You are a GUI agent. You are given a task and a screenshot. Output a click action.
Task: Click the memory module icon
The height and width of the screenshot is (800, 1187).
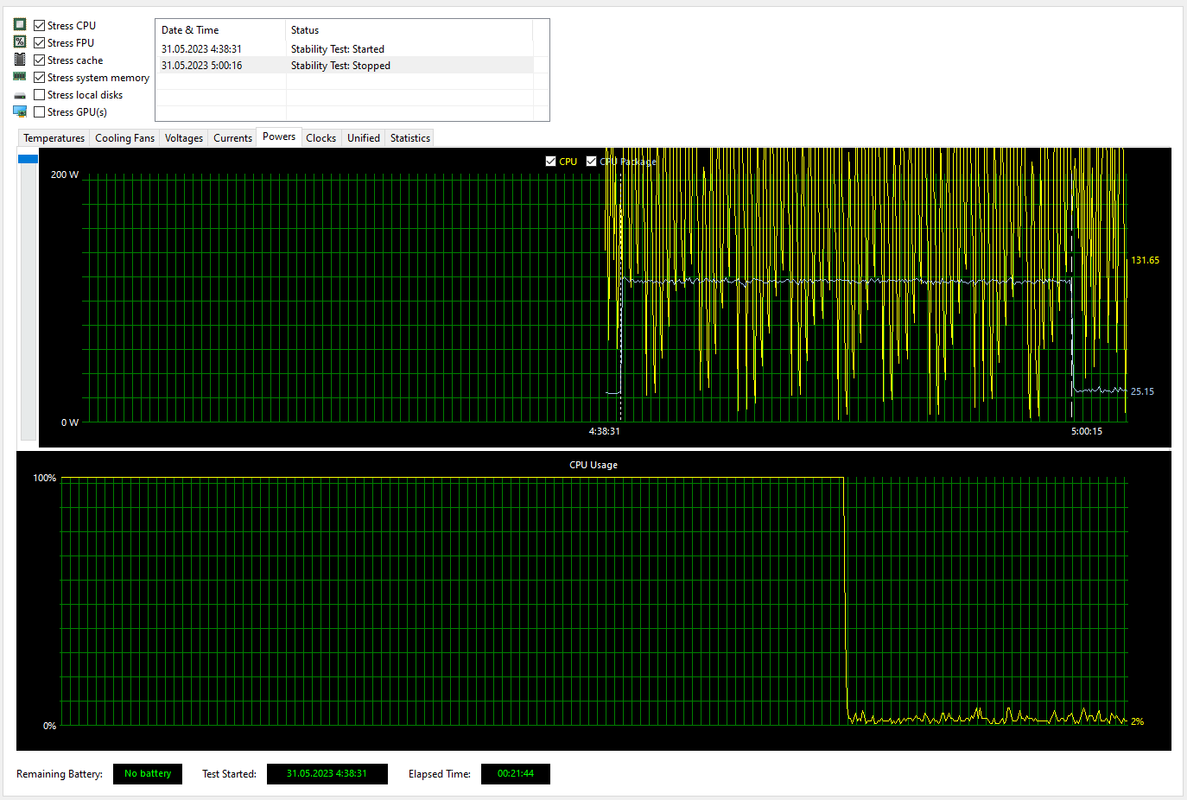point(20,76)
